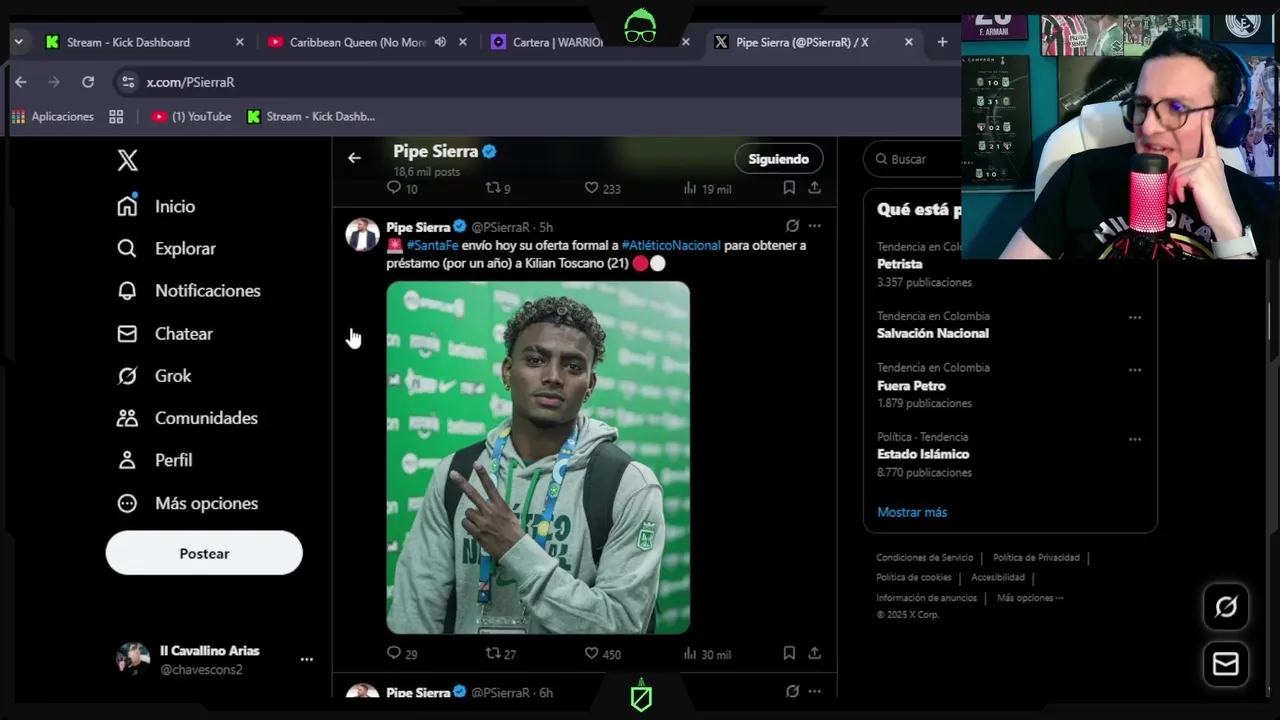Viewport: 1280px width, 720px height.
Task: Reply to post with 10 comments
Action: (402, 188)
